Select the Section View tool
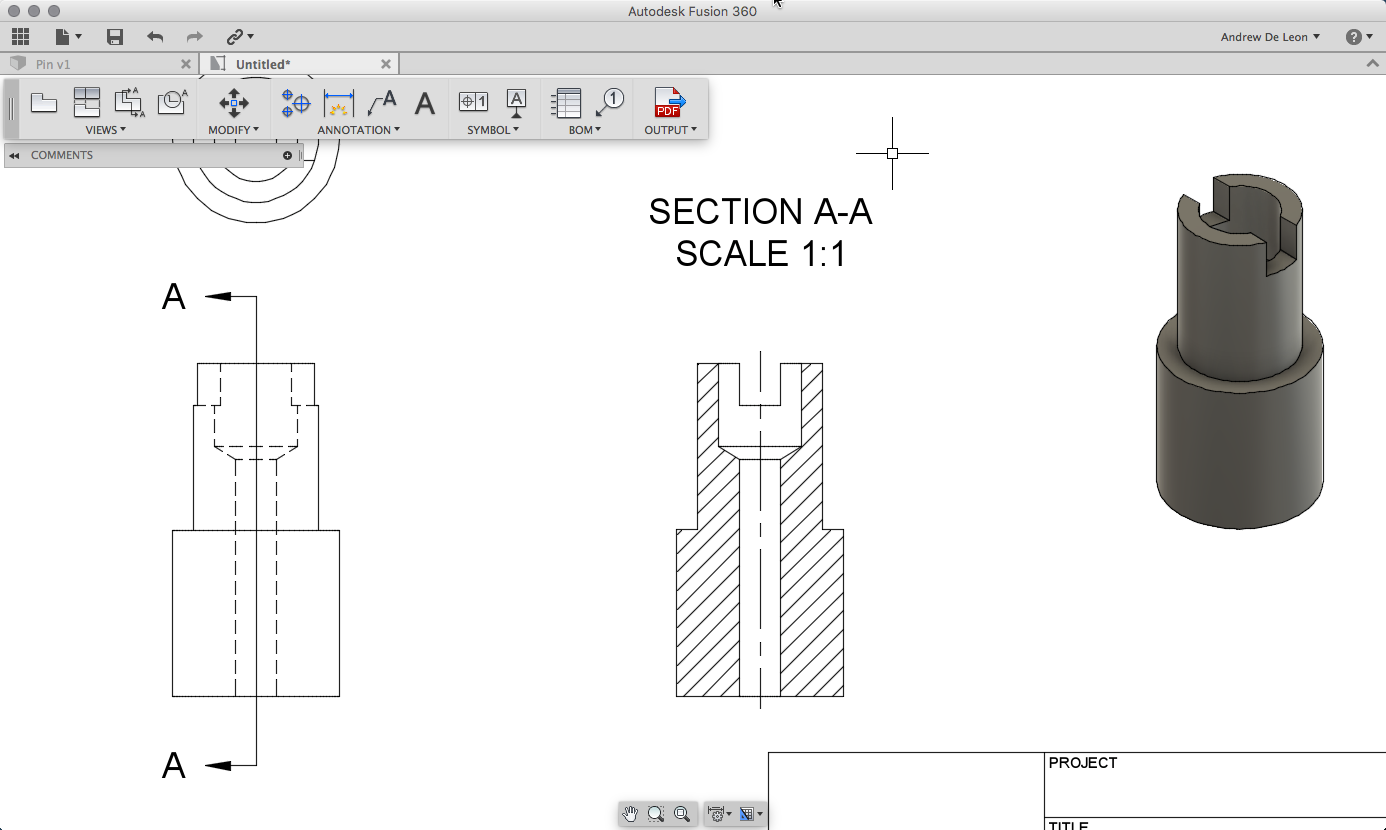Image resolution: width=1386 pixels, height=830 pixels. [x=129, y=102]
